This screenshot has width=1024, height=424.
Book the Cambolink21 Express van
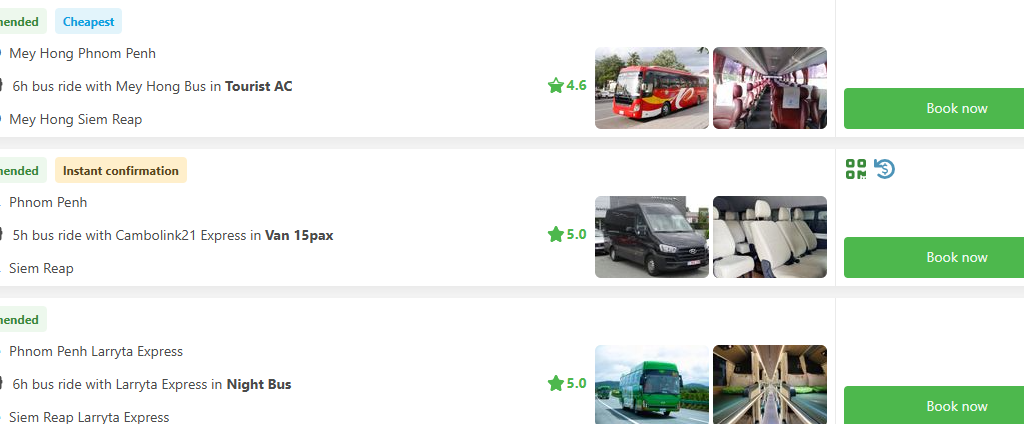tap(934, 257)
